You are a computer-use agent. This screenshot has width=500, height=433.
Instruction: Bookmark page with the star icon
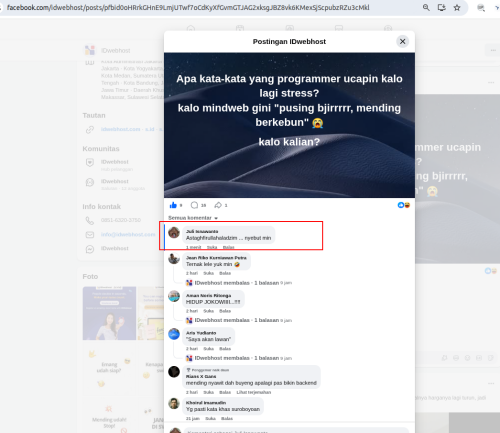point(457,7)
